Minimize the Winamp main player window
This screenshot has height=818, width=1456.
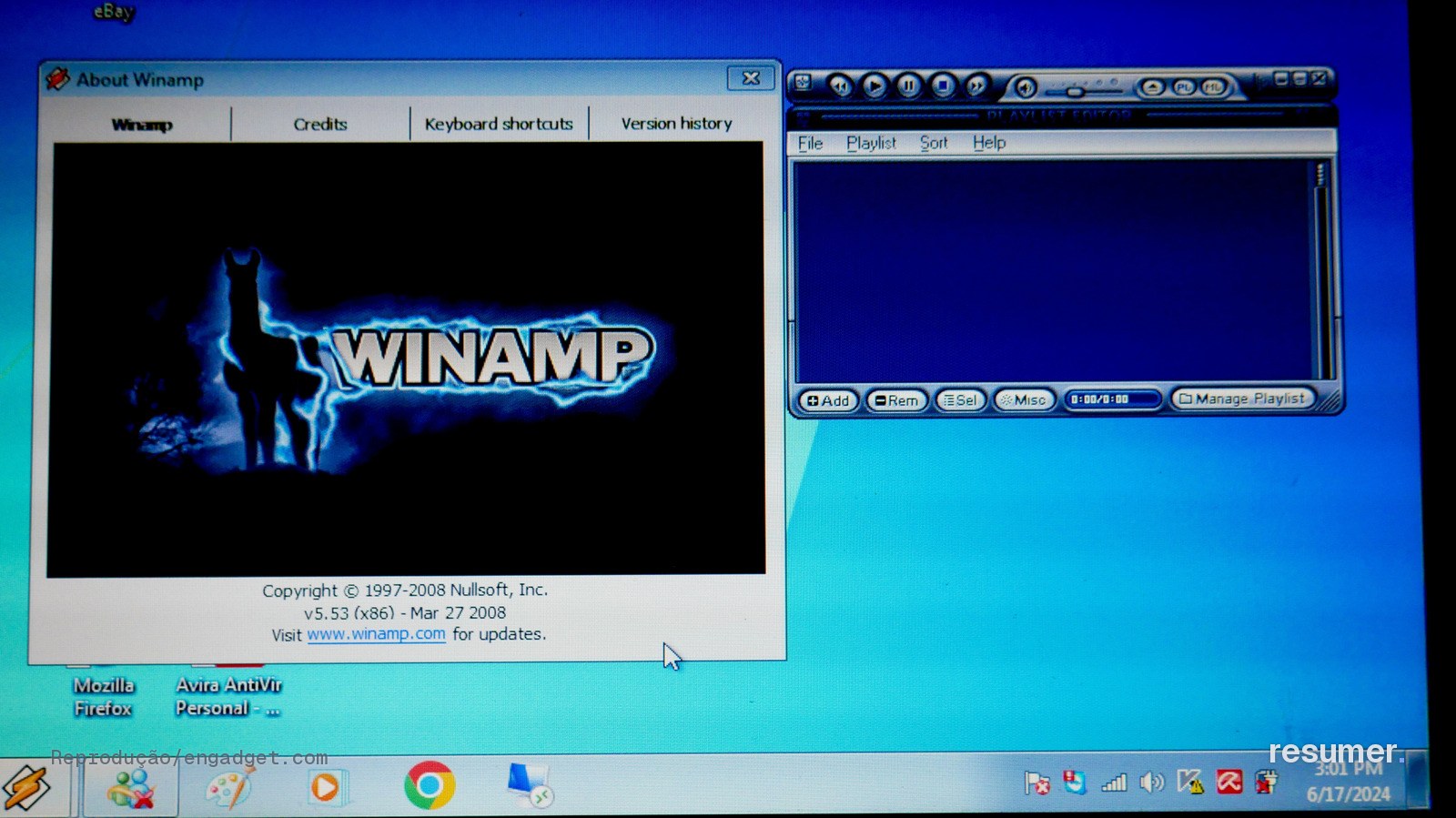click(x=1281, y=79)
